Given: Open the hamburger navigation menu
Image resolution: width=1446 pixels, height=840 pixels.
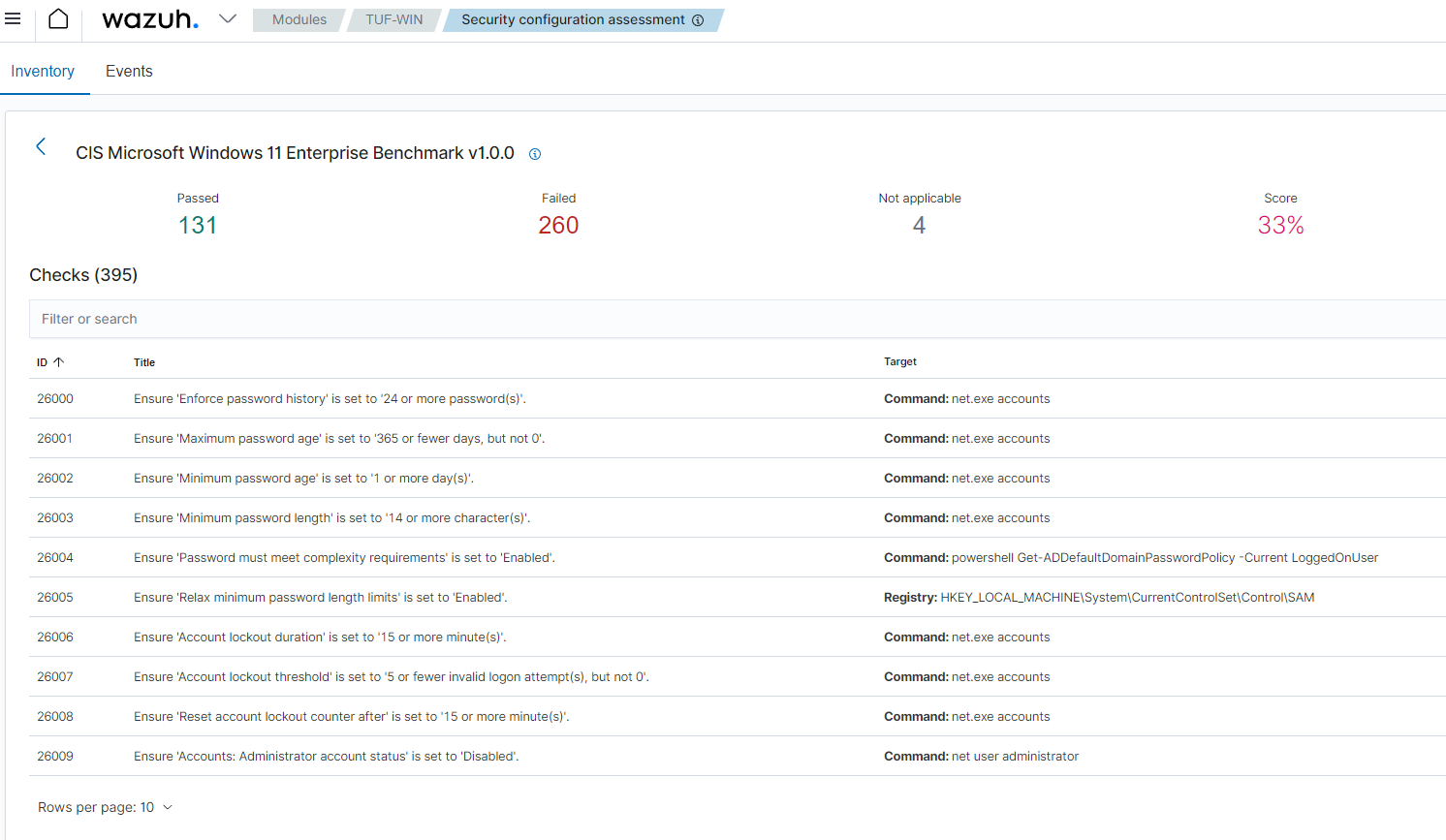Looking at the screenshot, I should (x=13, y=19).
